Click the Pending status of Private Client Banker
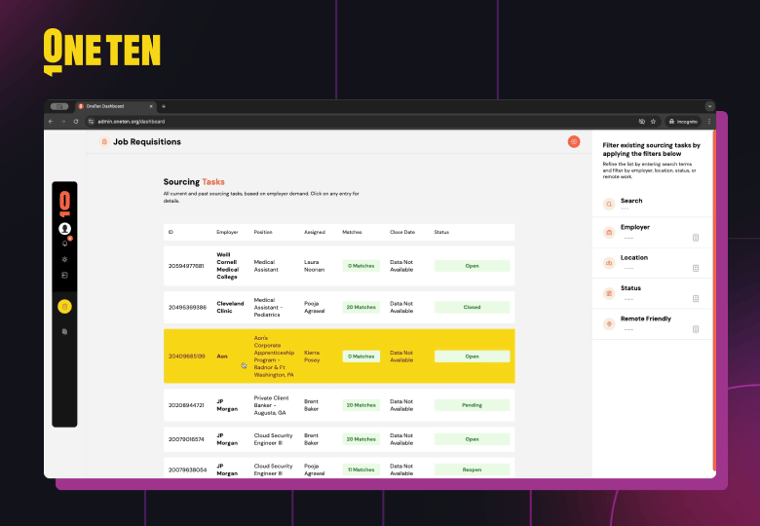 472,405
